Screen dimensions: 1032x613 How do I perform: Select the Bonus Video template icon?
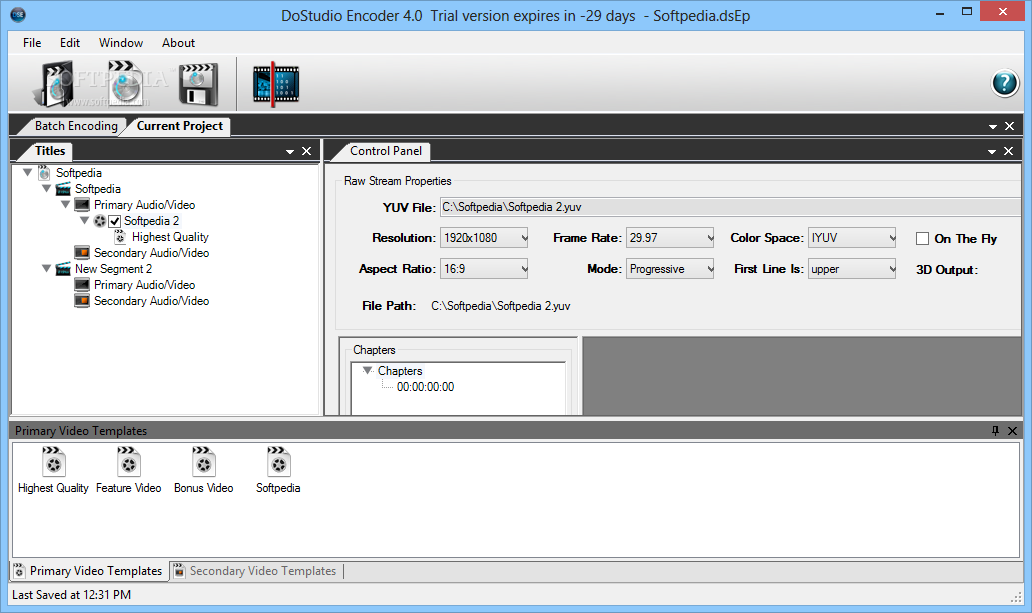click(x=203, y=461)
